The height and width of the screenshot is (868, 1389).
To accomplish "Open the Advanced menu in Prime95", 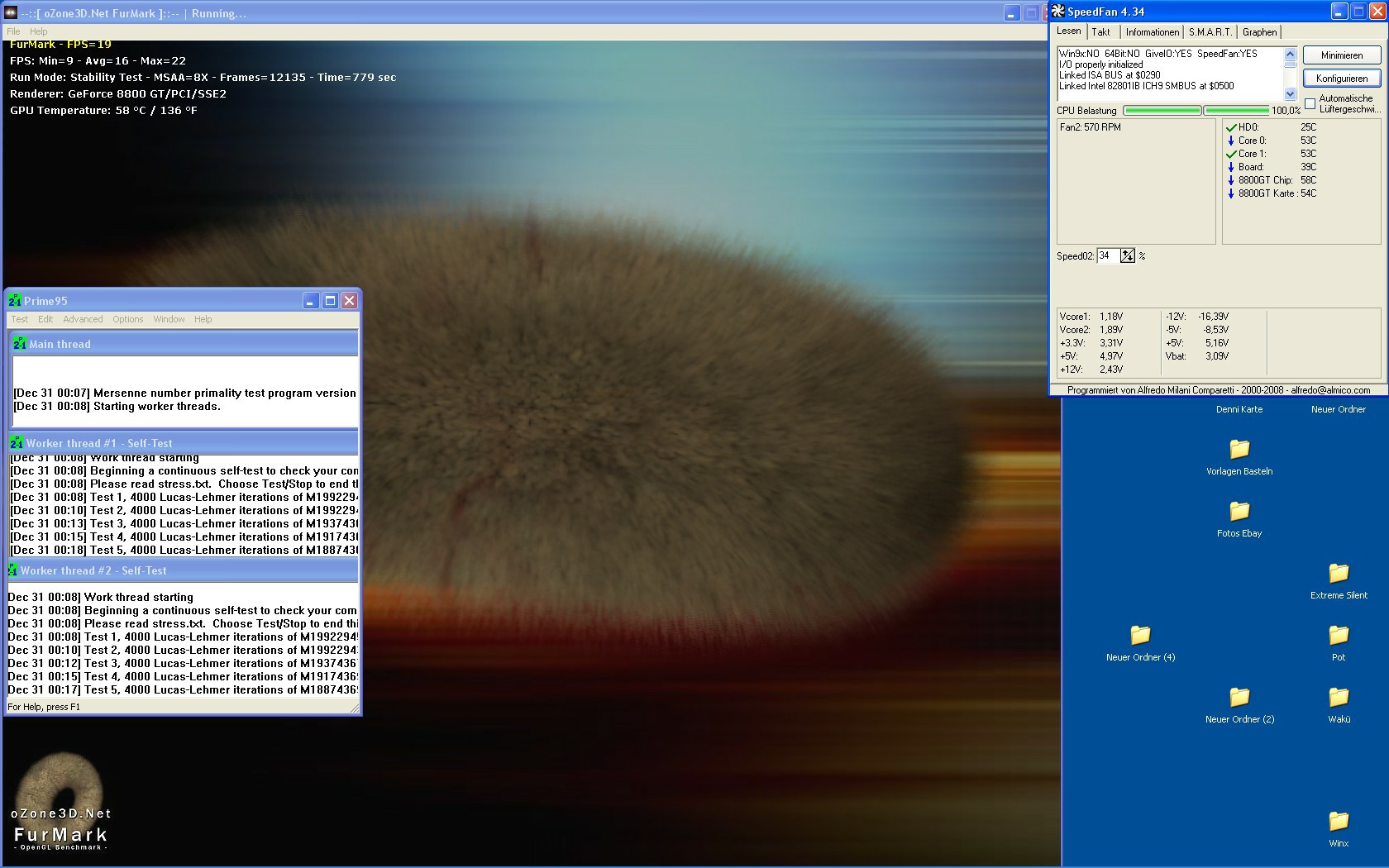I will click(x=83, y=319).
